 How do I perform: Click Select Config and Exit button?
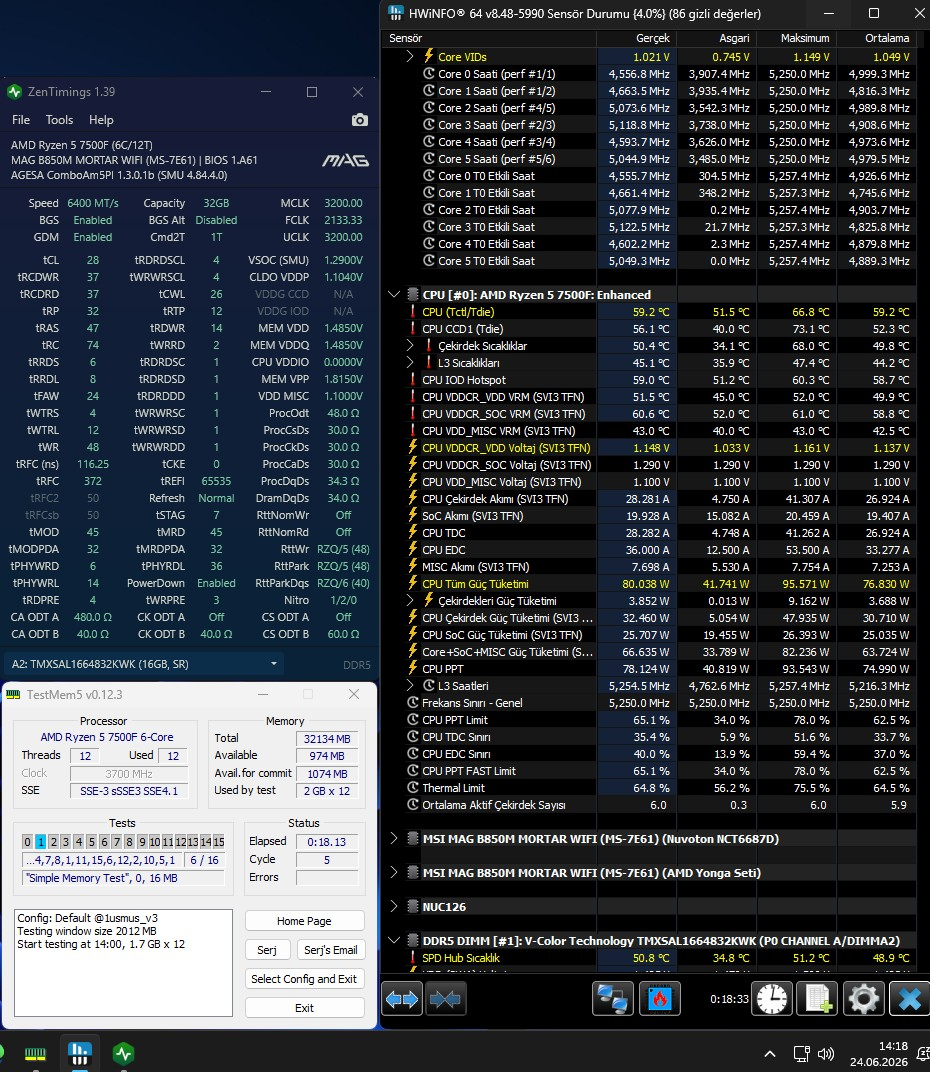tap(304, 979)
